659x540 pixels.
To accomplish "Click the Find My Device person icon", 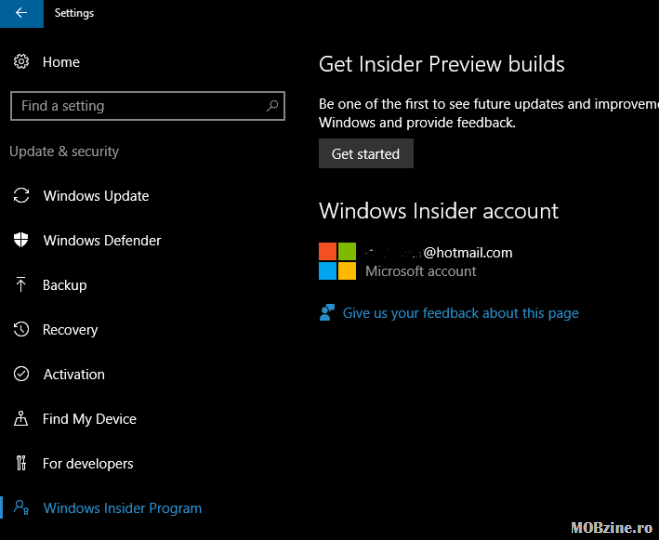I will pyautogui.click(x=21, y=419).
